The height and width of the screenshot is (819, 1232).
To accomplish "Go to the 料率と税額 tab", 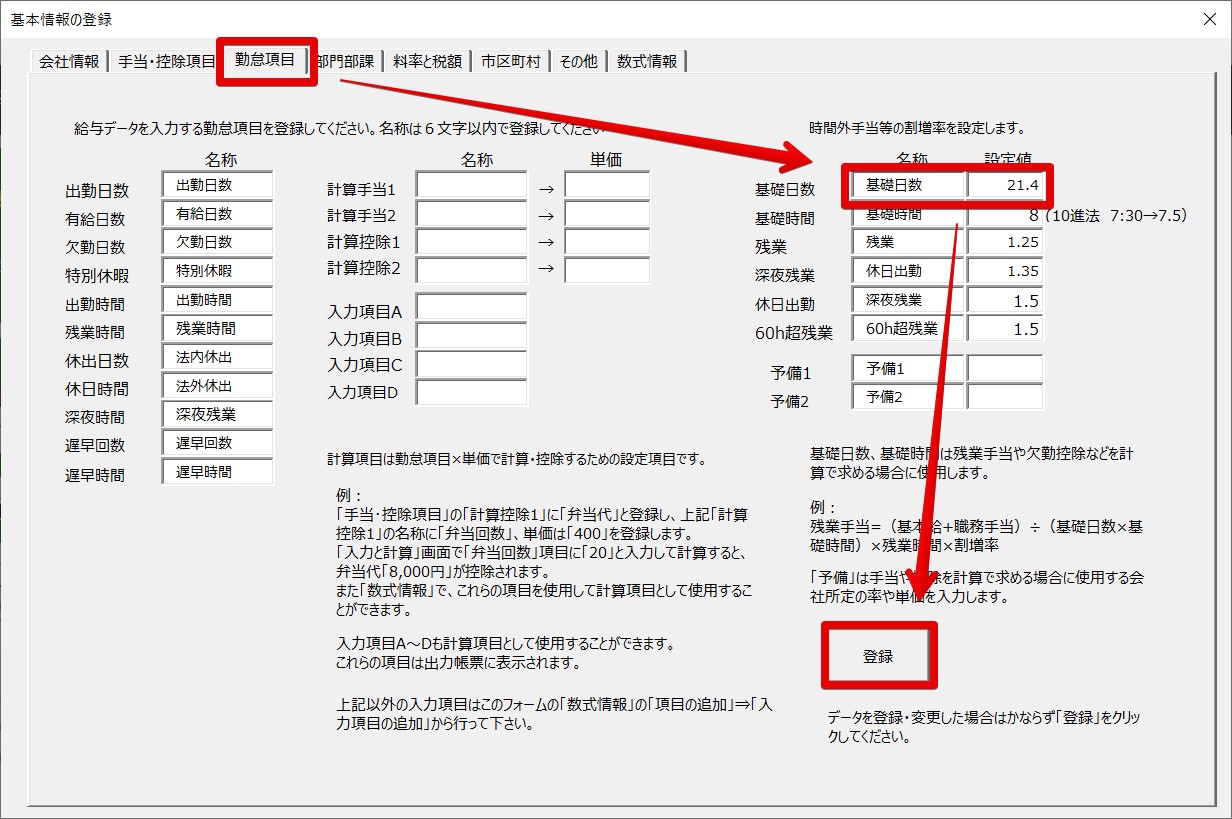I will pos(427,61).
